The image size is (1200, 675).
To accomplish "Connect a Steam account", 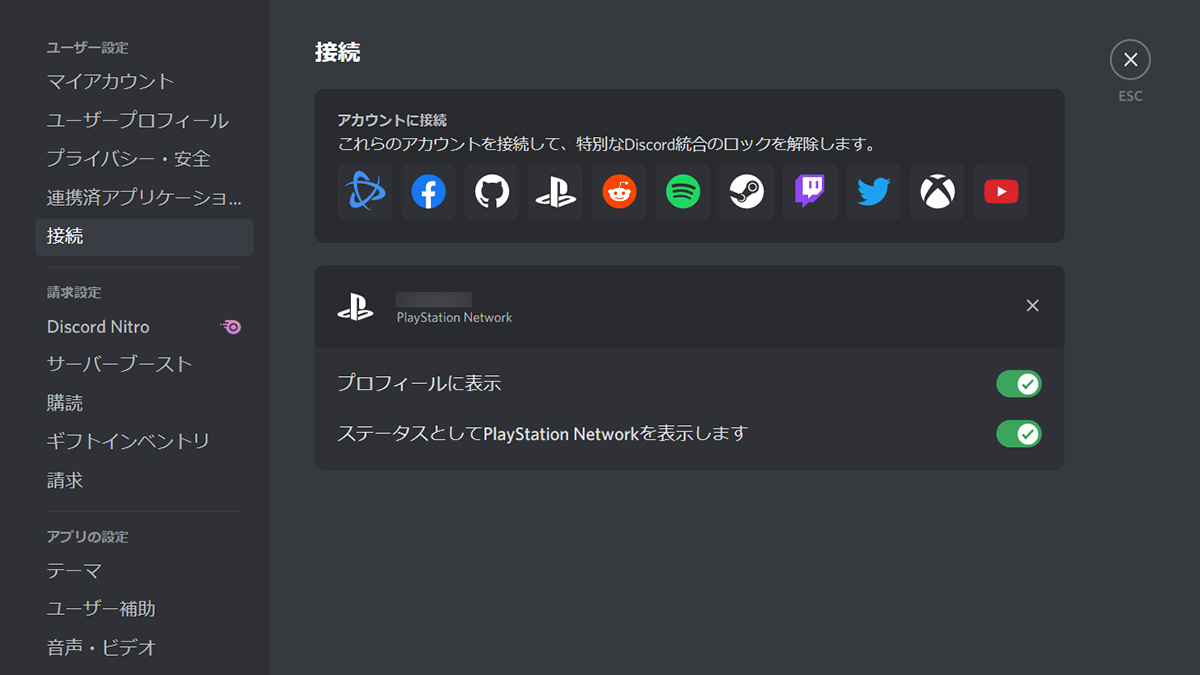I will (746, 192).
